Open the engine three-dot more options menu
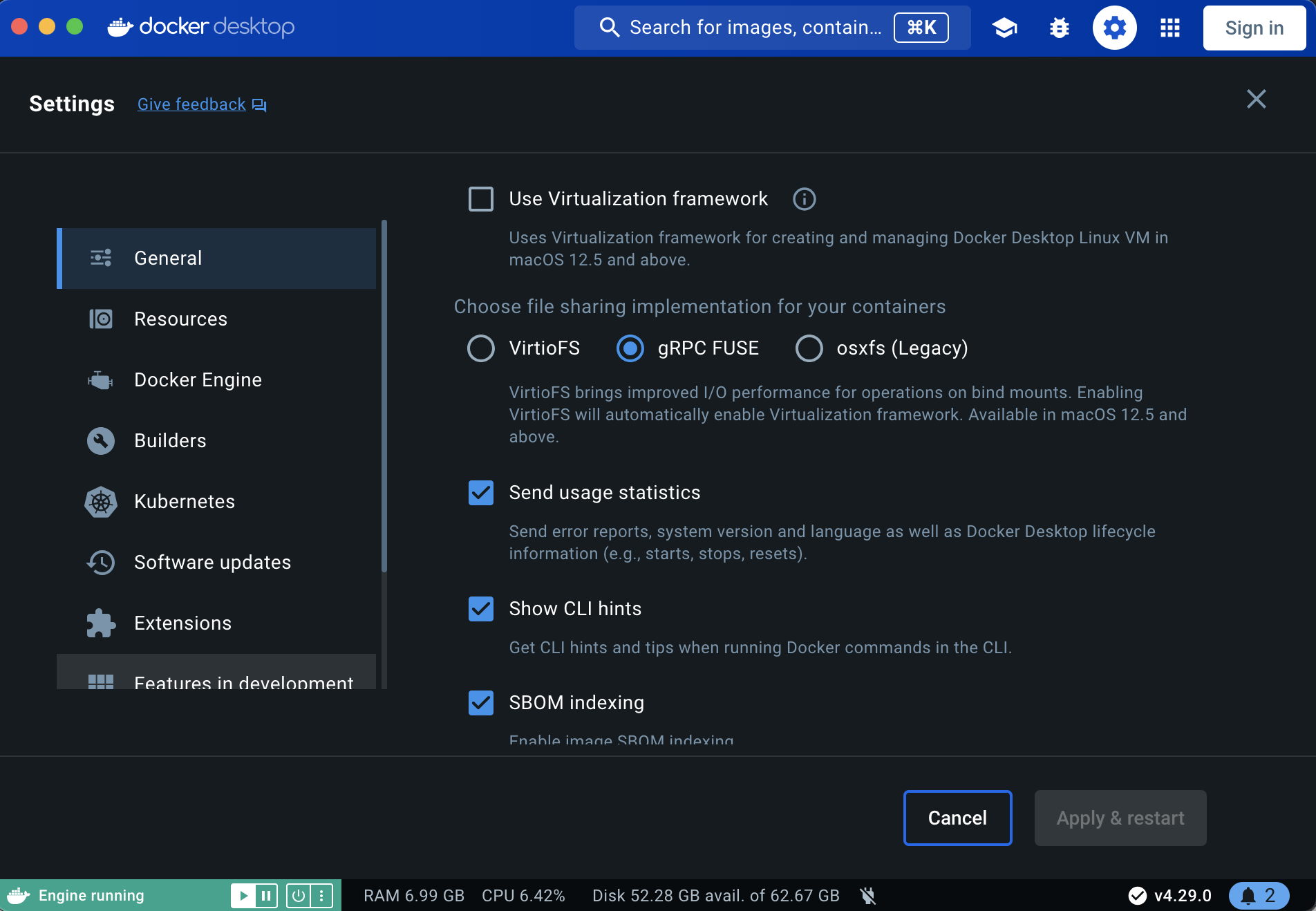The image size is (1316, 911). pyautogui.click(x=321, y=896)
